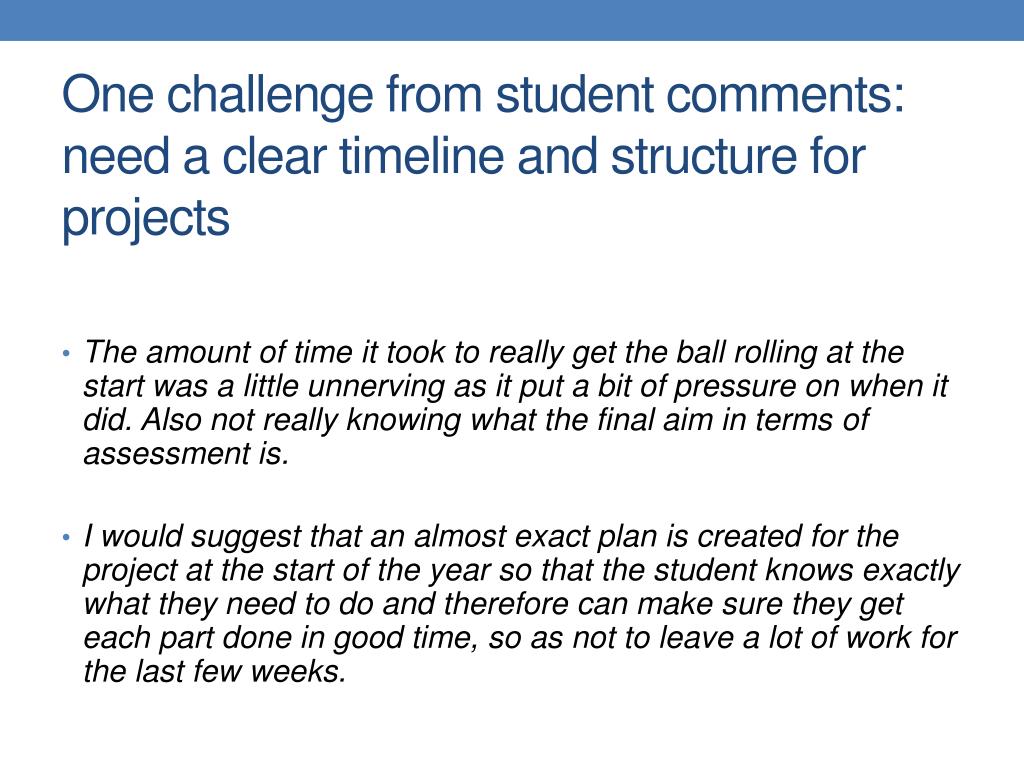Image resolution: width=1024 pixels, height=768 pixels.
Task: Click the first bullet point dot
Action: (66, 353)
